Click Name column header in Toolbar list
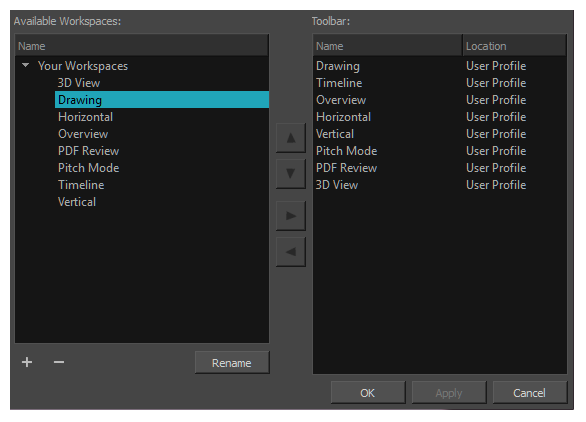The height and width of the screenshot is (422, 586). (x=388, y=46)
